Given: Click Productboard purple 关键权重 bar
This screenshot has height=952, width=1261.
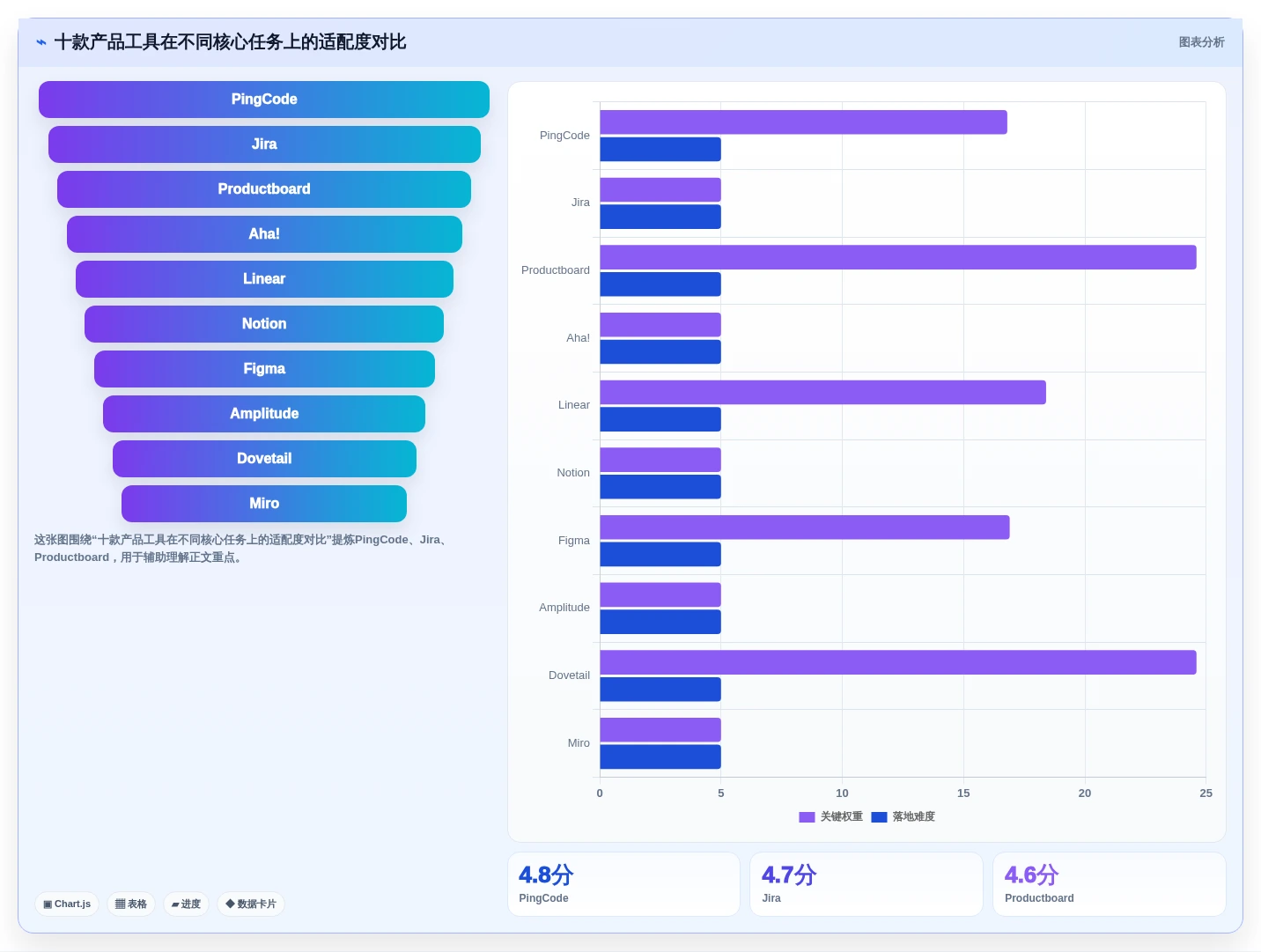Looking at the screenshot, I should 898,257.
